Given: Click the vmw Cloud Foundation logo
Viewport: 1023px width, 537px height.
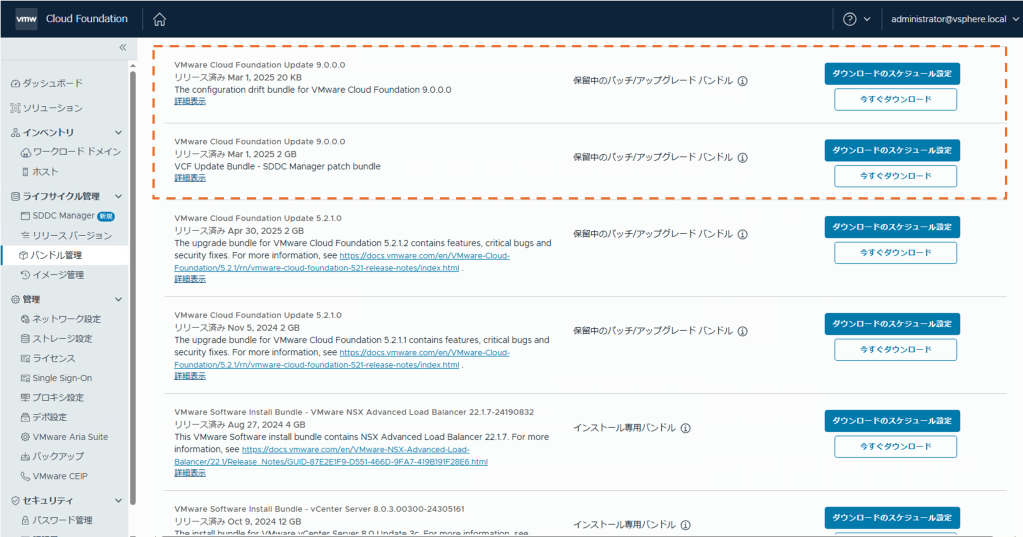Looking at the screenshot, I should (x=72, y=19).
